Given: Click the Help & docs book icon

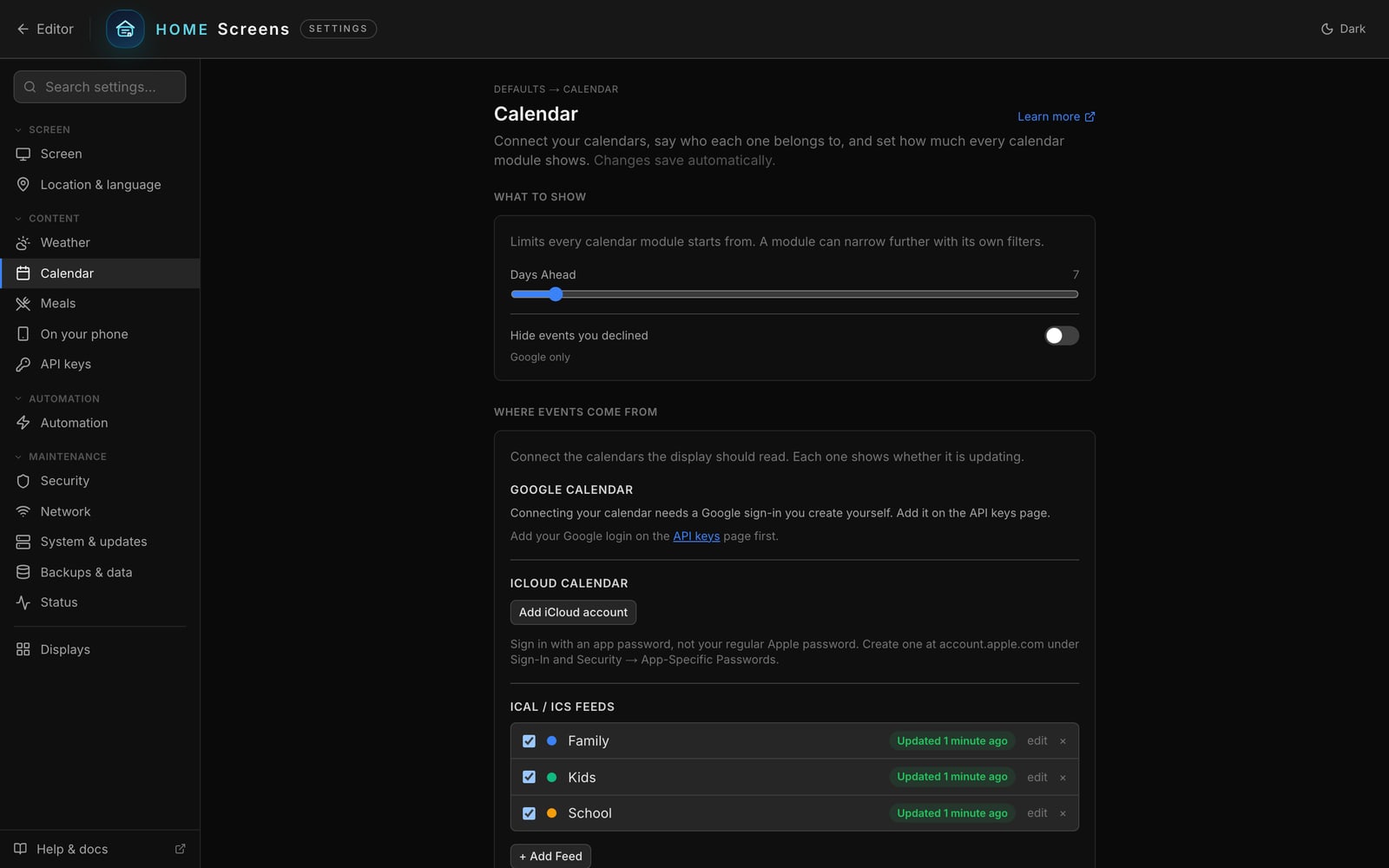Looking at the screenshot, I should tap(20, 849).
